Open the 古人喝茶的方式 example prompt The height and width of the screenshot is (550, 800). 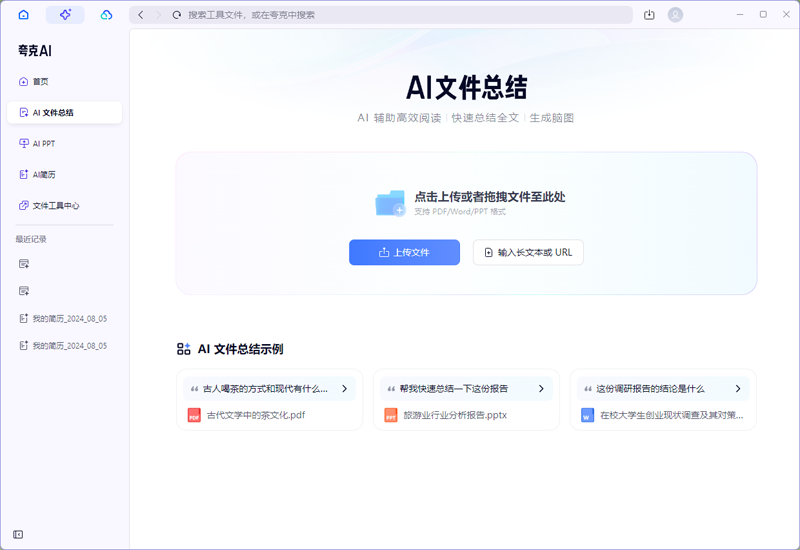269,389
